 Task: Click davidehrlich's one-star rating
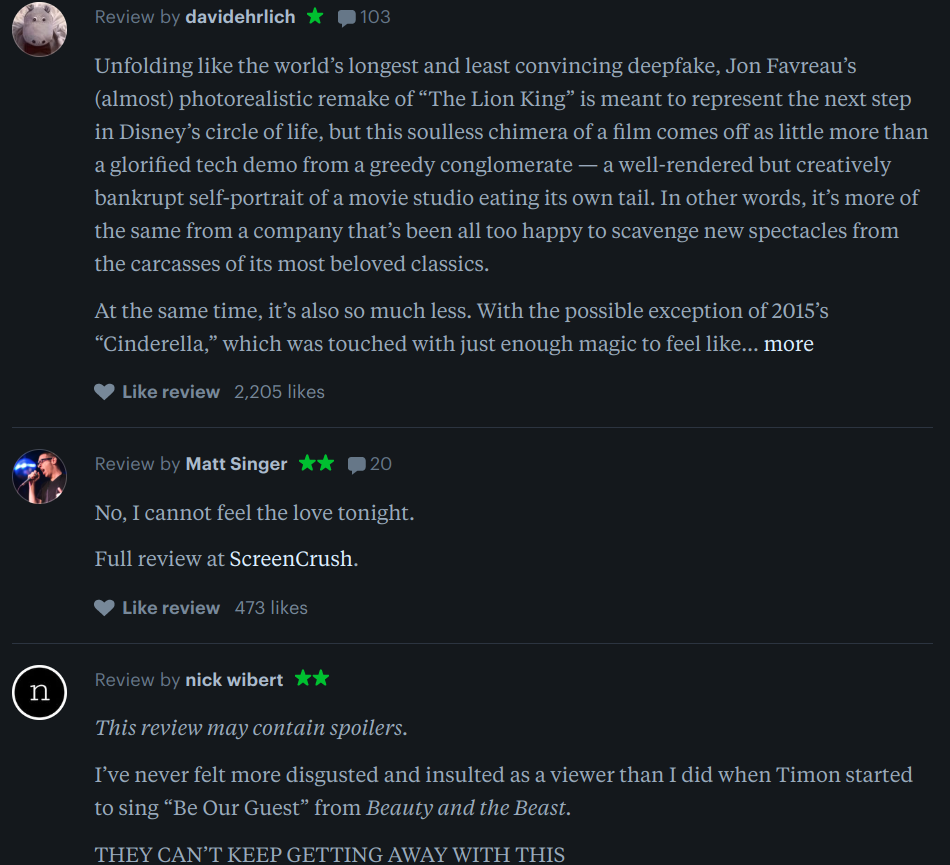click(x=315, y=16)
